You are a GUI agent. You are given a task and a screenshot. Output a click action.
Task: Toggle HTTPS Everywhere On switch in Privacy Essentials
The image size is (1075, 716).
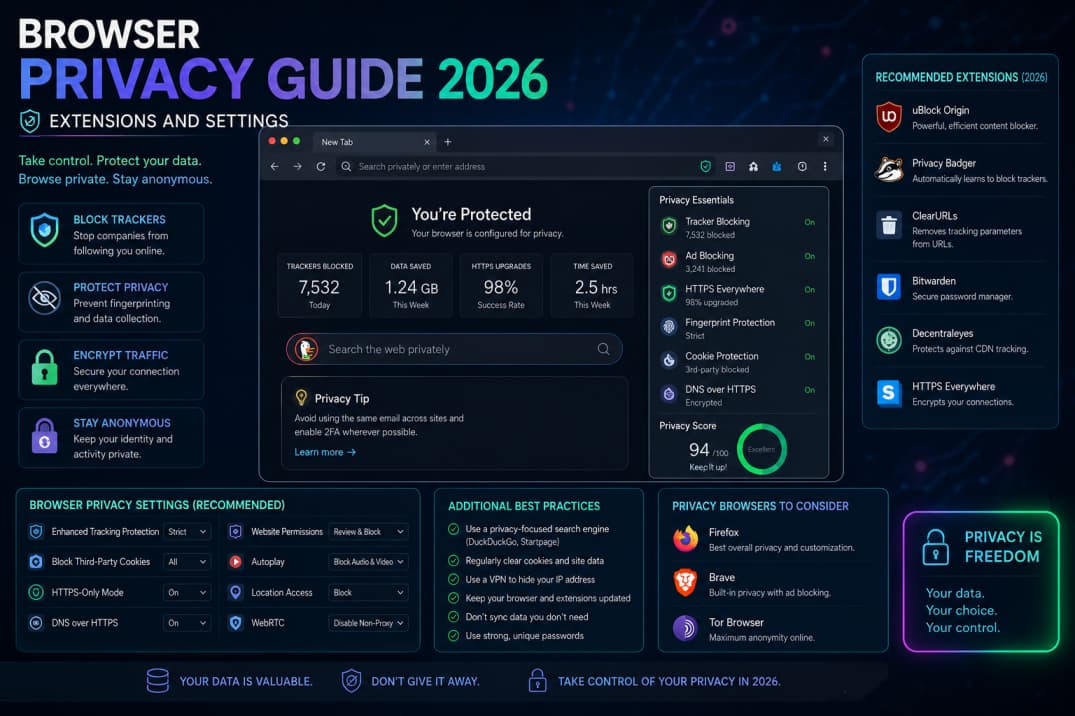coord(810,289)
